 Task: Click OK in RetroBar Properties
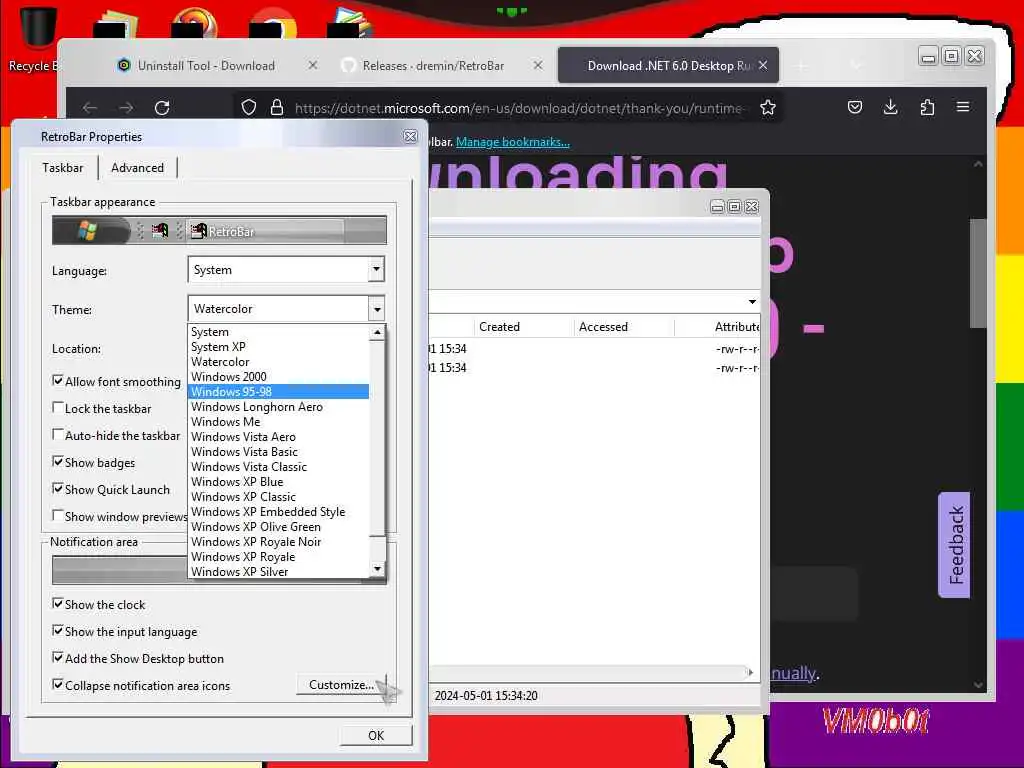tap(376, 735)
